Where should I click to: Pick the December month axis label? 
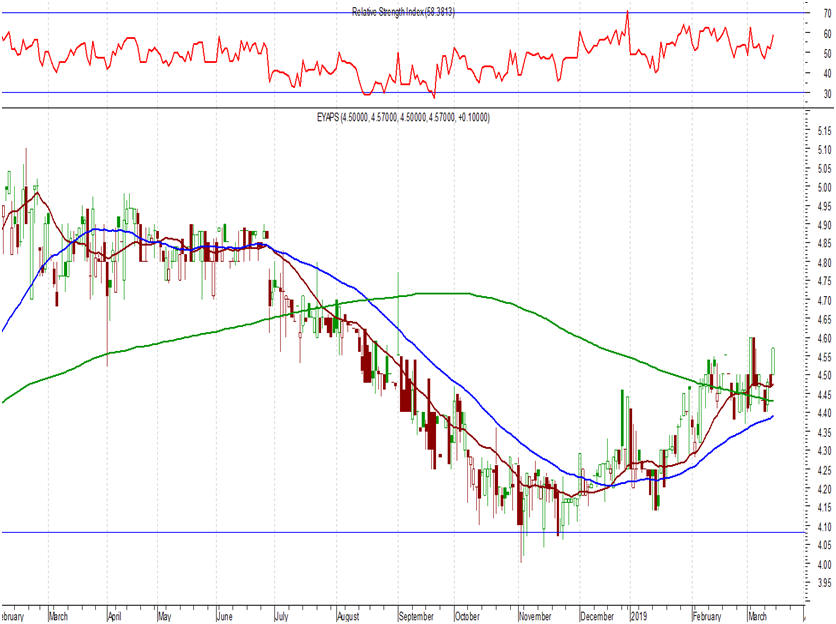click(x=597, y=616)
